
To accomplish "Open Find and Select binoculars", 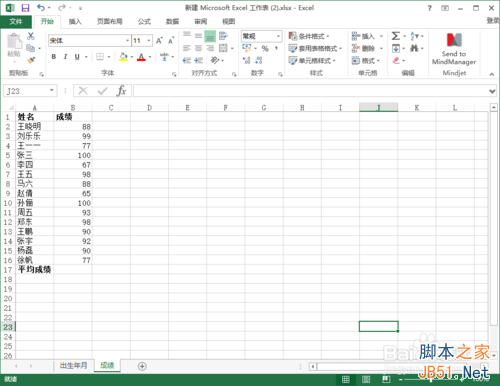I will [414, 48].
